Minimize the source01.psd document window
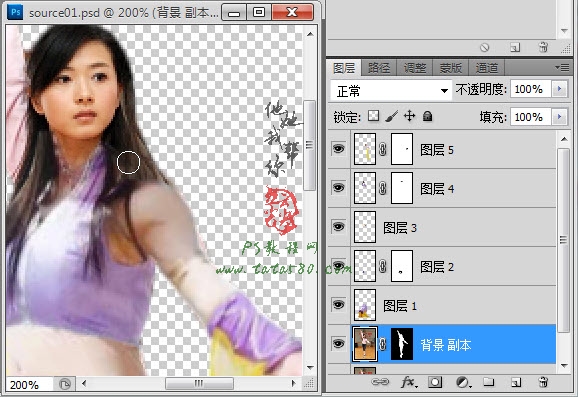 234,13
